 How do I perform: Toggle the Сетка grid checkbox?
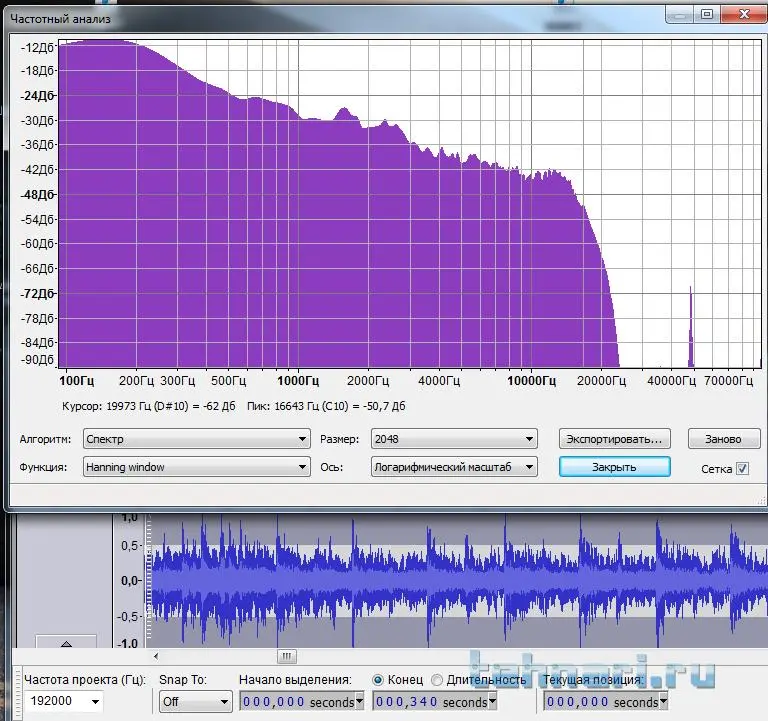pos(742,468)
